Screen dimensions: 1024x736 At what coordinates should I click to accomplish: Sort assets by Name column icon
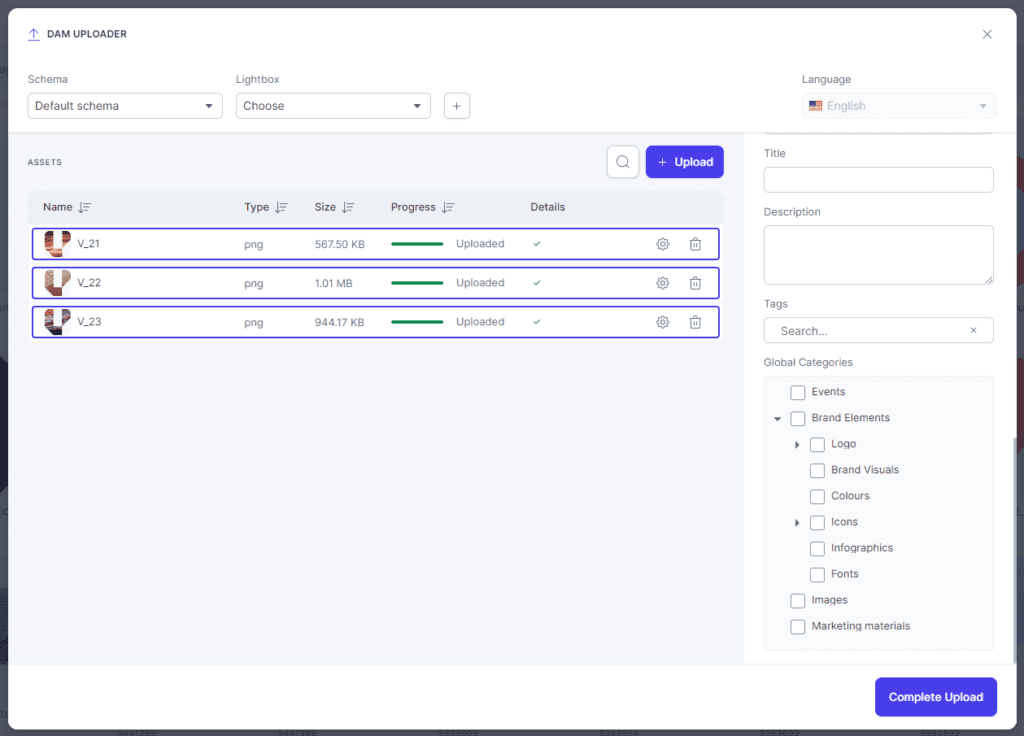tap(84, 207)
